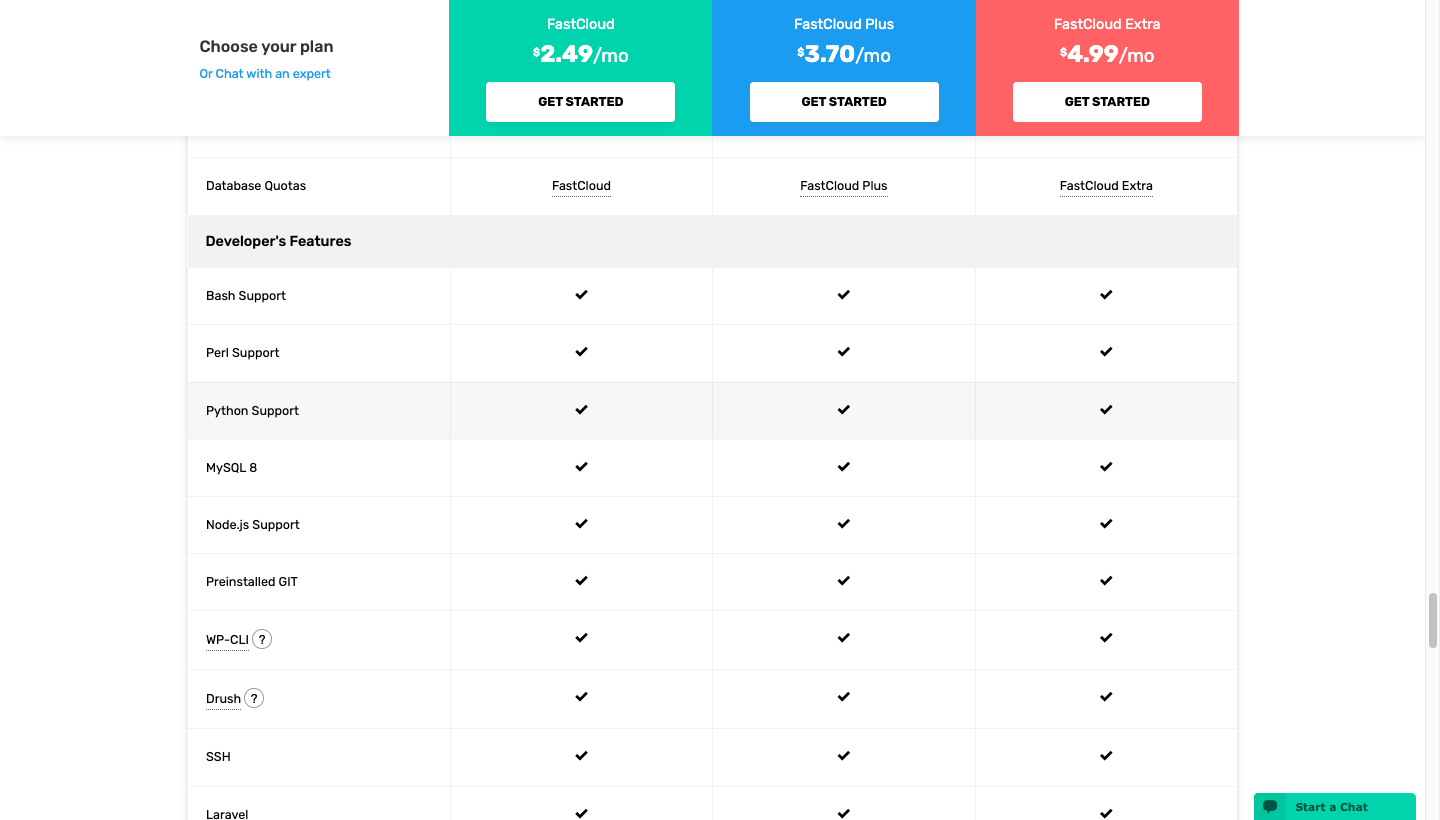The image size is (1440, 820).
Task: Click the Node.js Support row label
Action: pyautogui.click(x=253, y=525)
